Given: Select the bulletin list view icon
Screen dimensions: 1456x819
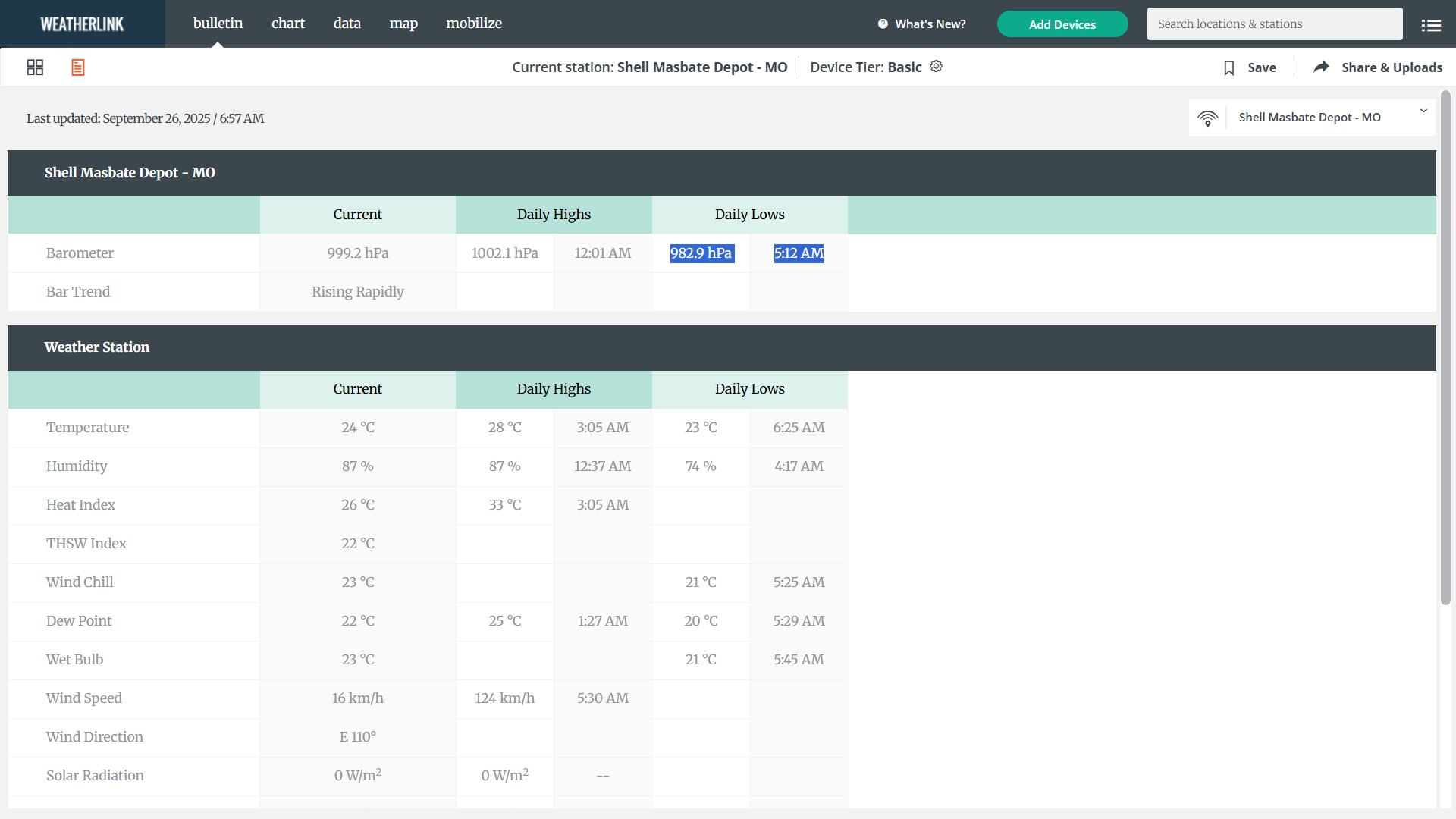Looking at the screenshot, I should [78, 67].
